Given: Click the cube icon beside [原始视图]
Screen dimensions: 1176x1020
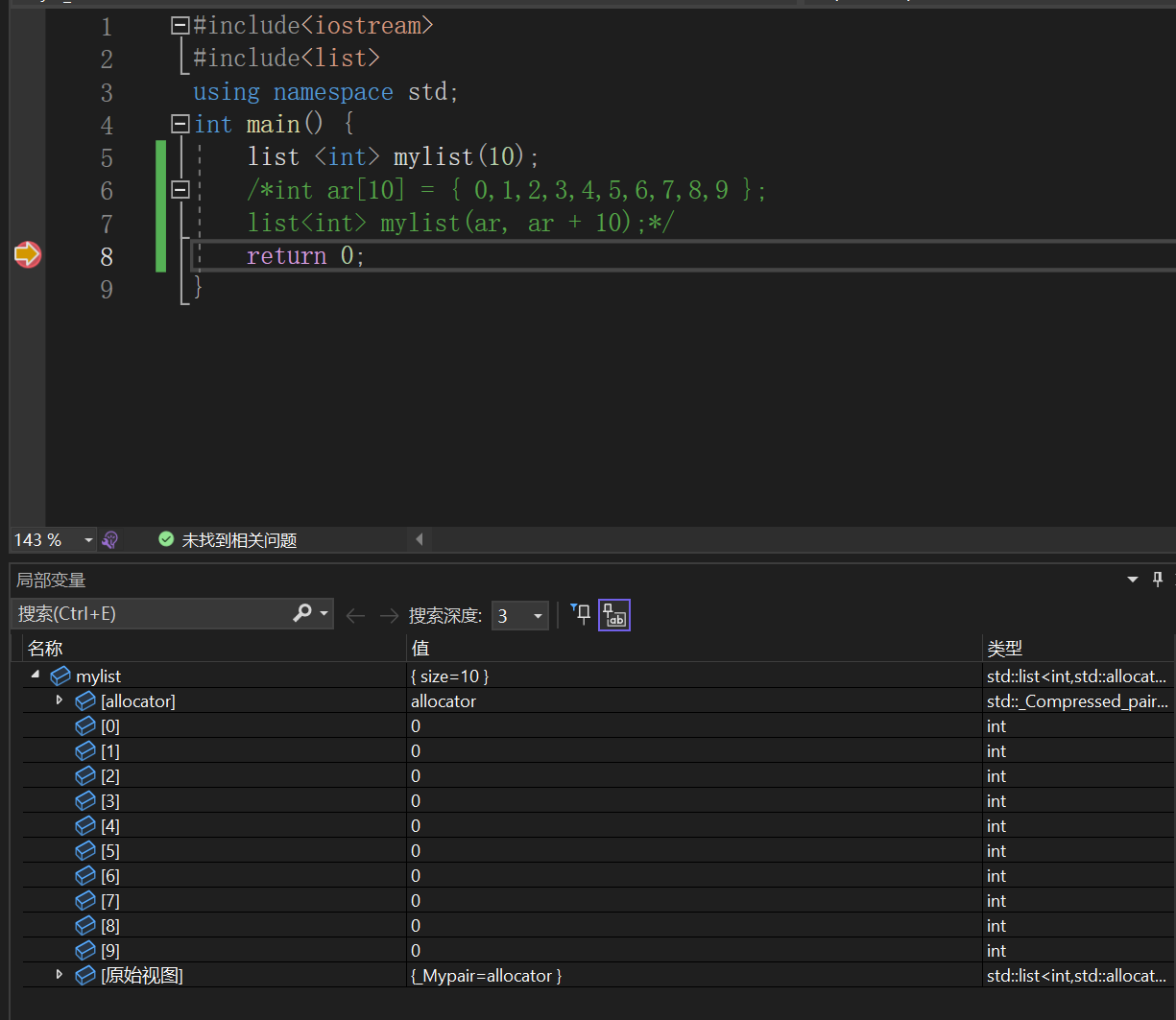Looking at the screenshot, I should [x=85, y=976].
